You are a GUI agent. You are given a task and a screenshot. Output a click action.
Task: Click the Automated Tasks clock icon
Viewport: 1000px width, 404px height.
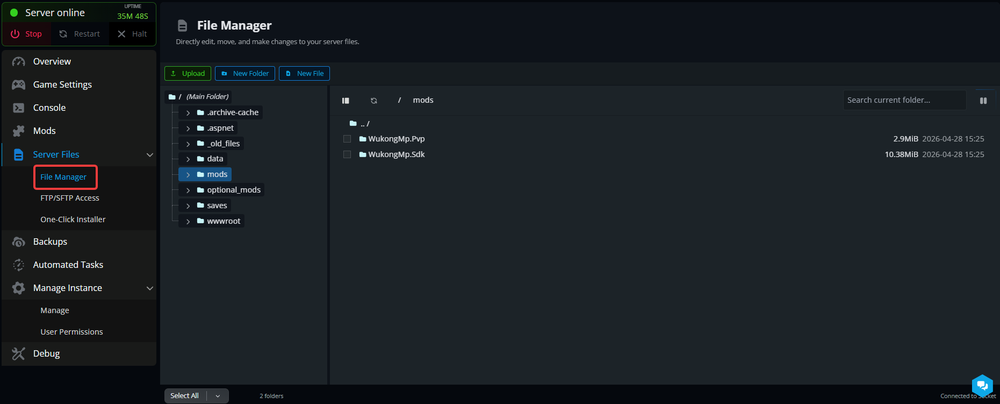[x=19, y=265]
